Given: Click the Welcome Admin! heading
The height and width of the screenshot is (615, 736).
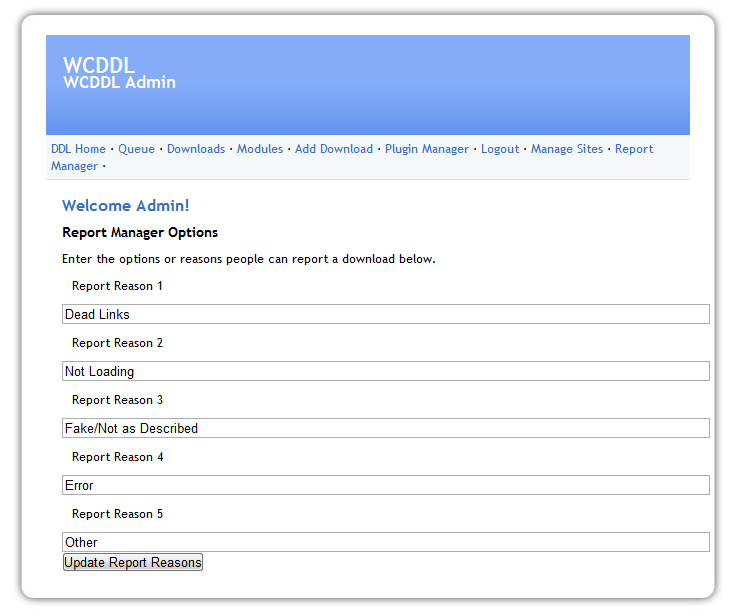Looking at the screenshot, I should click(125, 206).
